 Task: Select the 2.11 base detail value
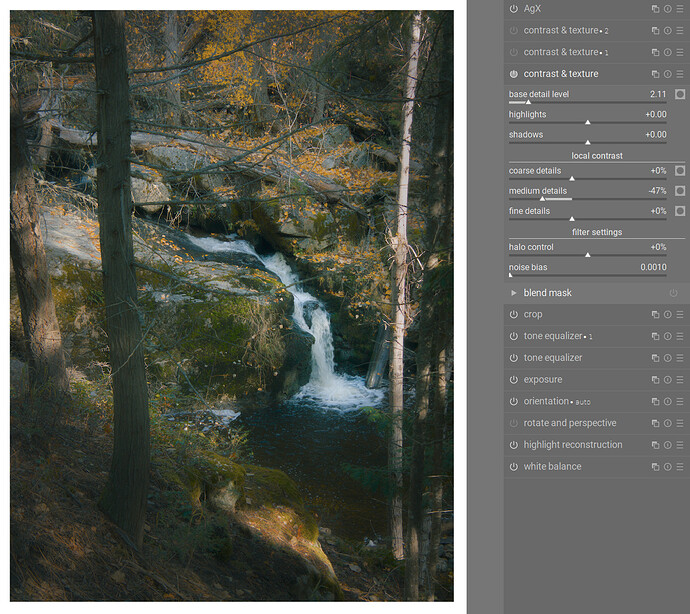point(658,94)
